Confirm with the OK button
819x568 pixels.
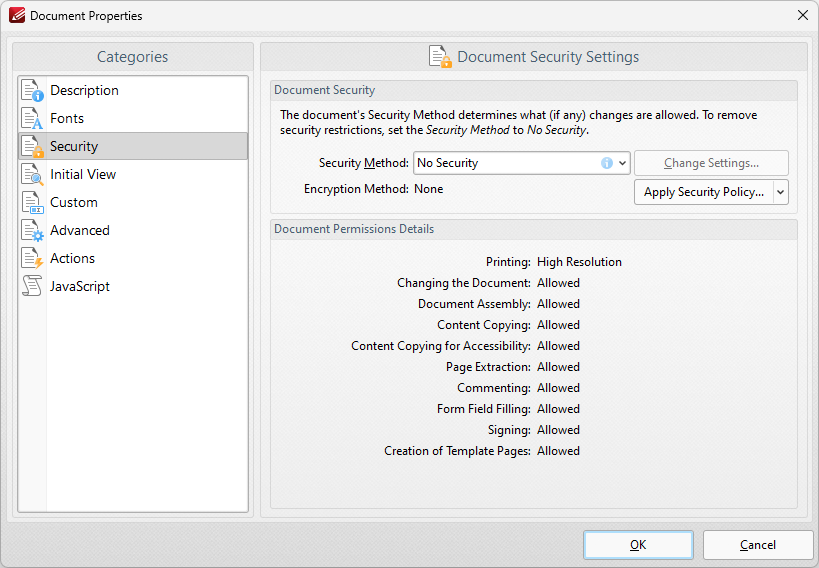point(638,545)
